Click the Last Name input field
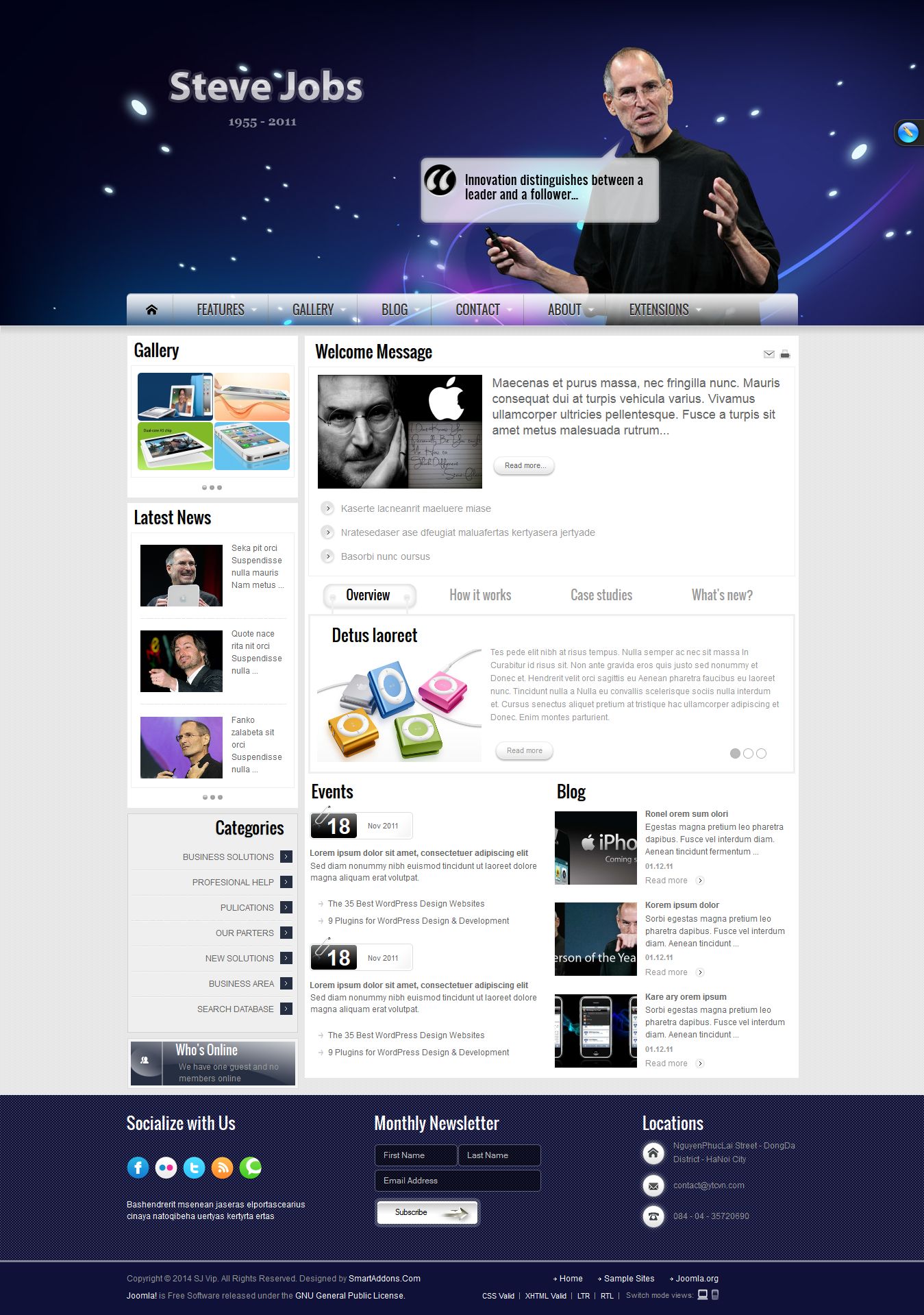Viewport: 924px width, 1315px height. pos(499,1155)
